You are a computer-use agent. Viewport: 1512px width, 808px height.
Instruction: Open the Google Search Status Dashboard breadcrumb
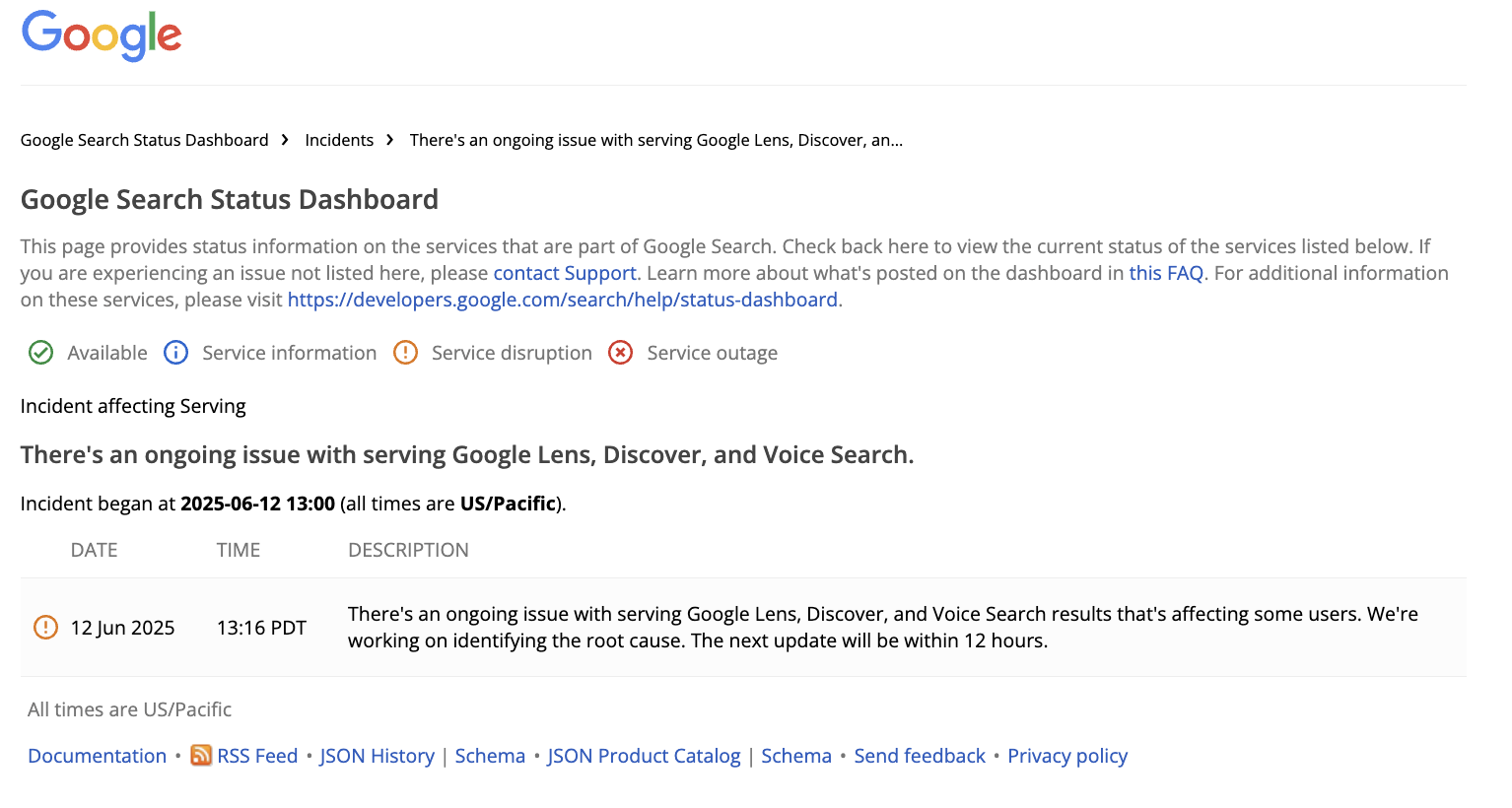(x=143, y=139)
